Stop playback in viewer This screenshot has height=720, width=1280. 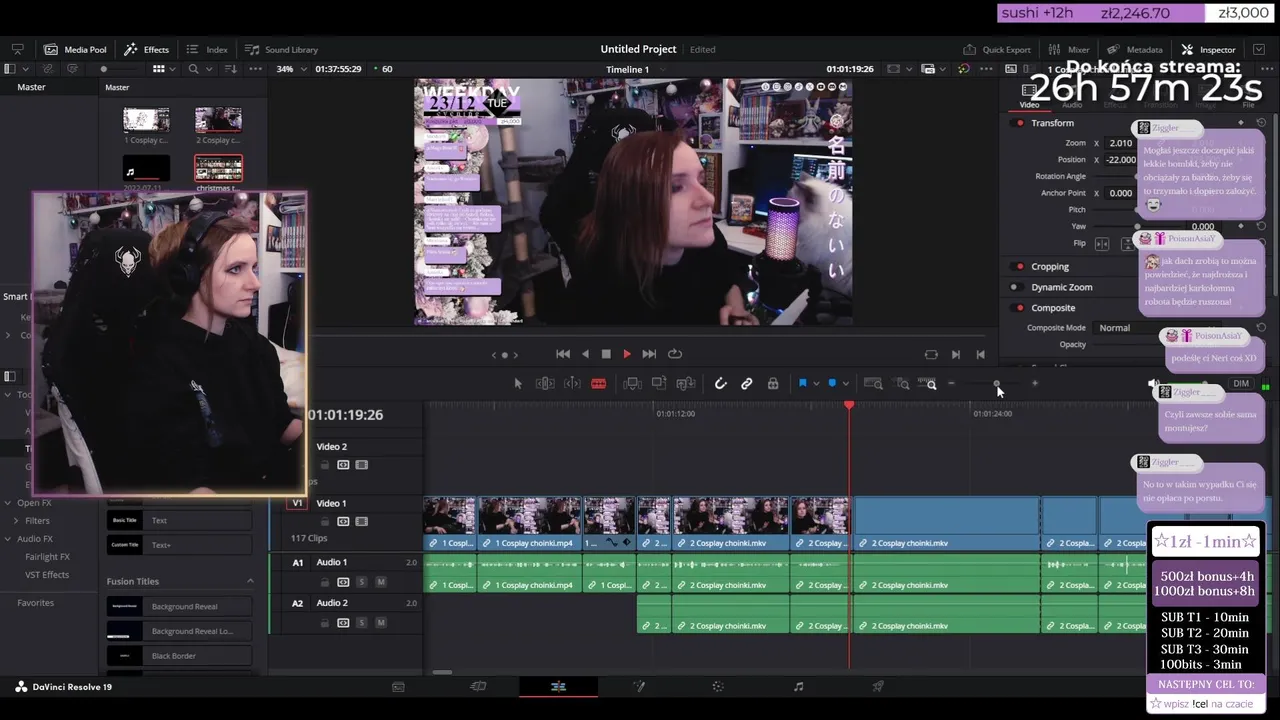[x=606, y=354]
